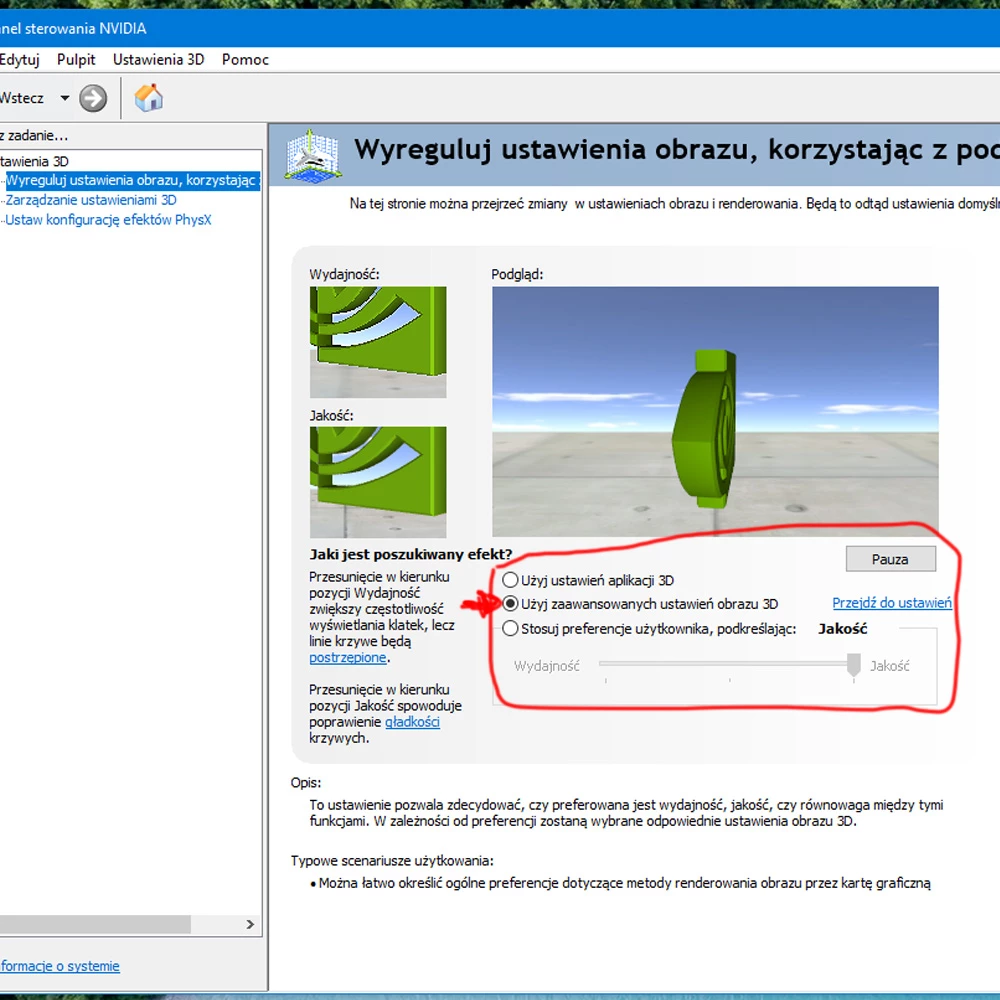1000x1000 pixels.
Task: Open Ustaw konfigurację efektów PhysX
Action: (x=108, y=220)
